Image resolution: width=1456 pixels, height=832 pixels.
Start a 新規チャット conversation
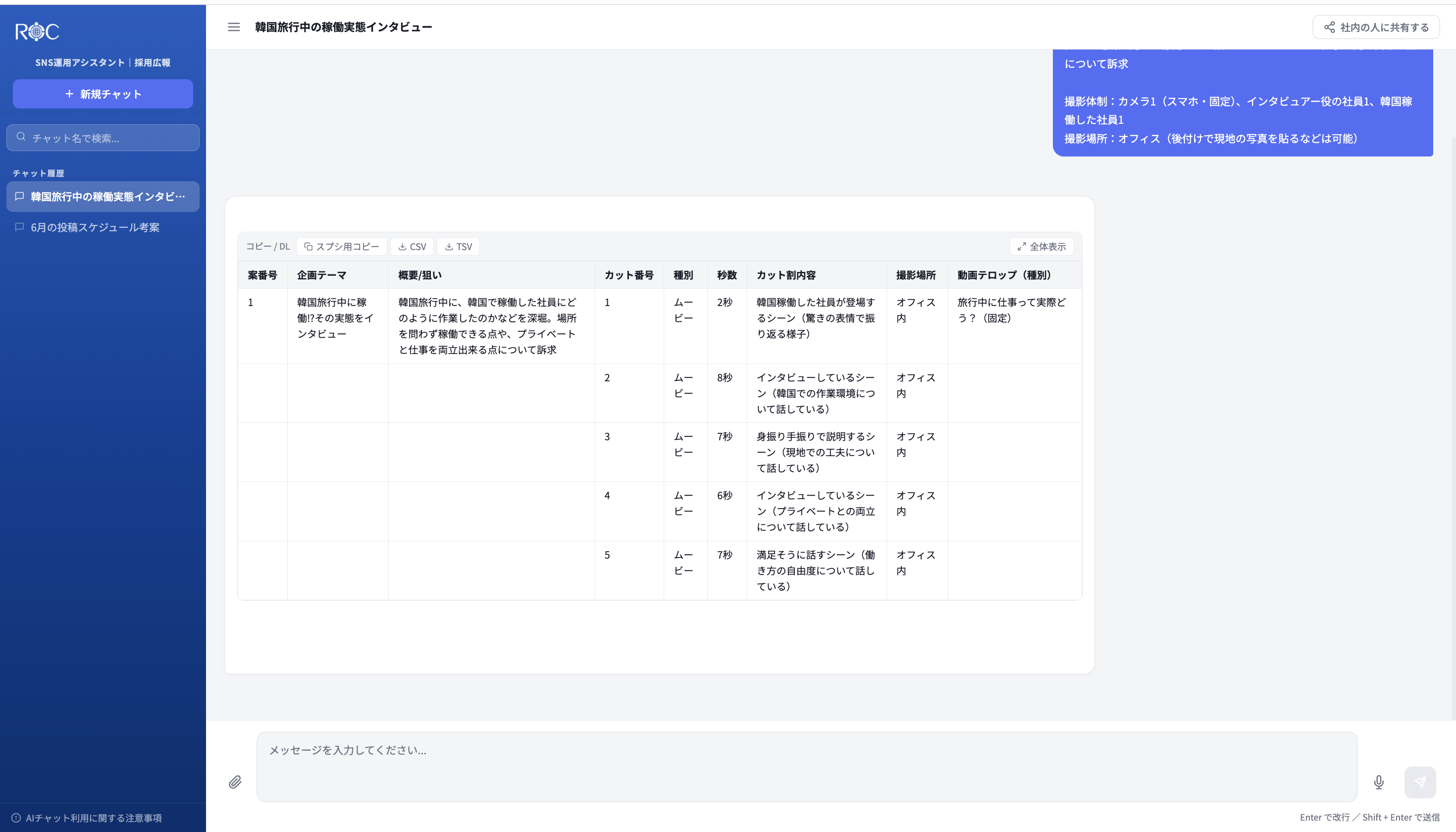coord(103,94)
